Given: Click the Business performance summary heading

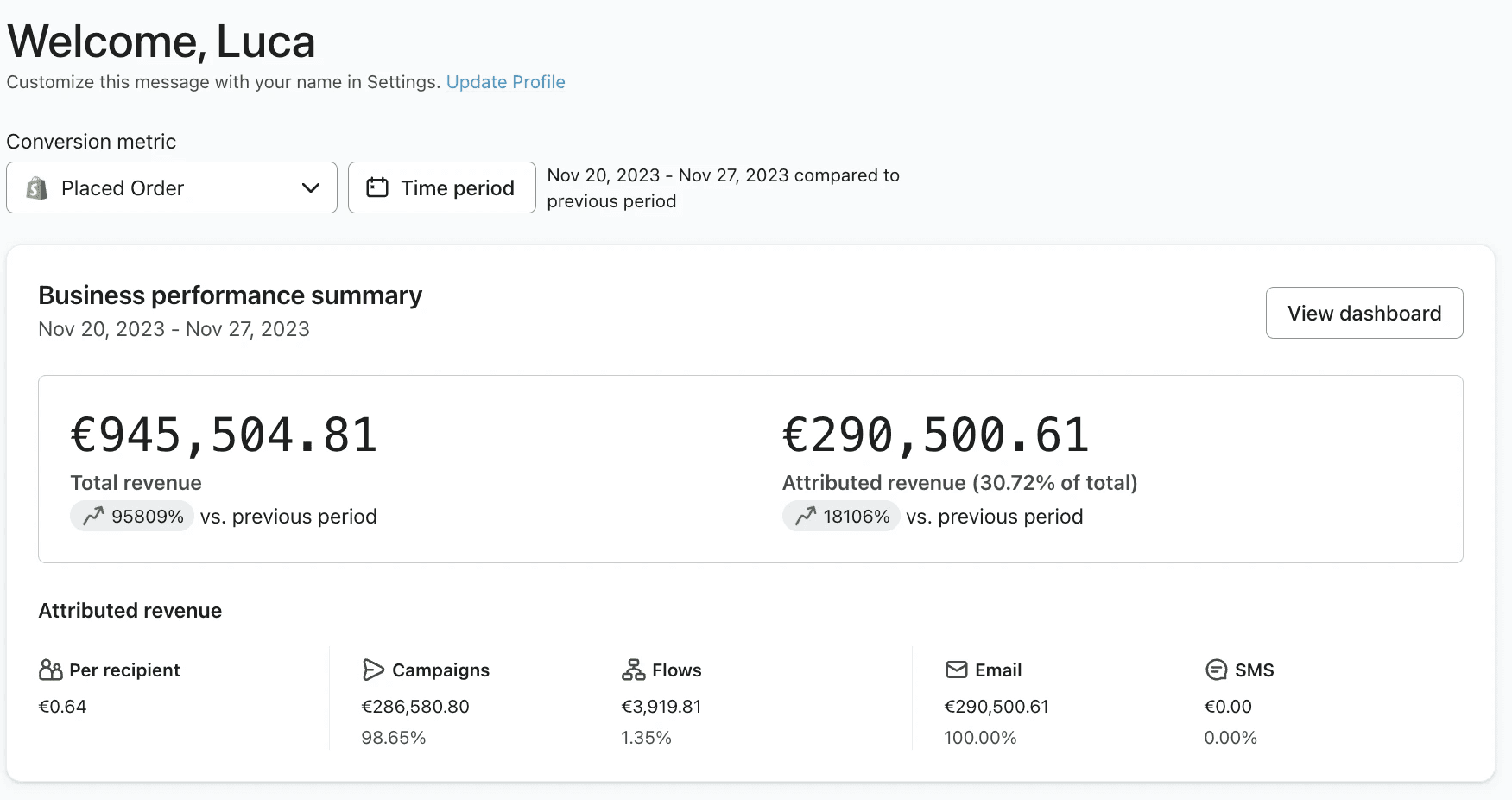Looking at the screenshot, I should (x=231, y=295).
